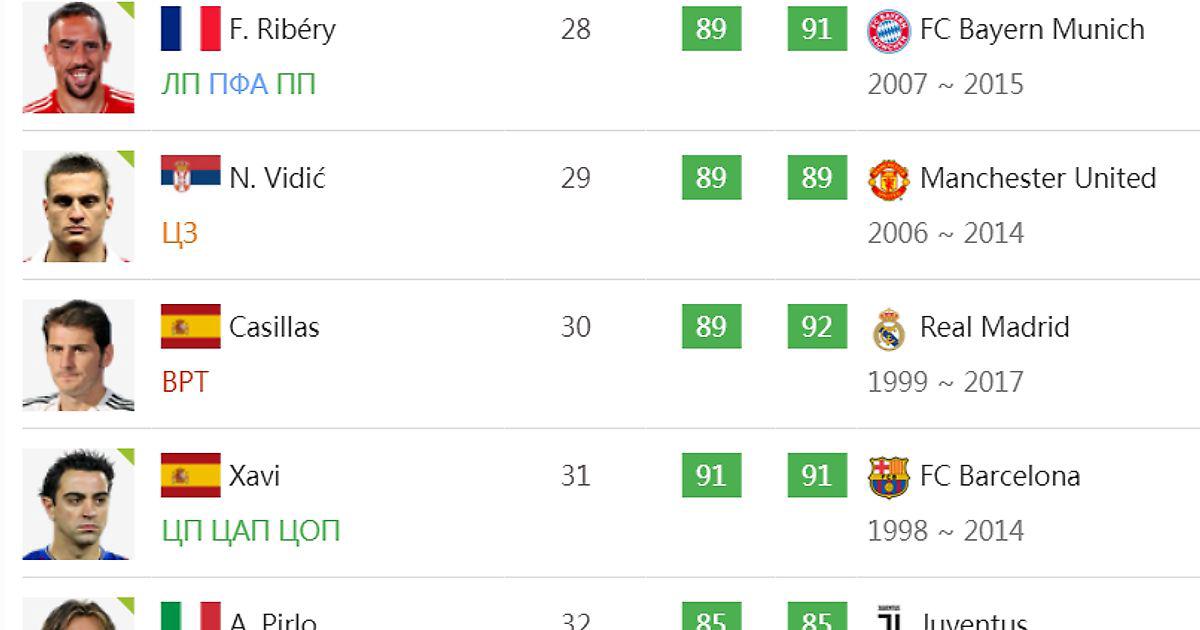Open N. Vidić's player portrait
Viewport: 1200px width, 630px height.
[x=78, y=207]
